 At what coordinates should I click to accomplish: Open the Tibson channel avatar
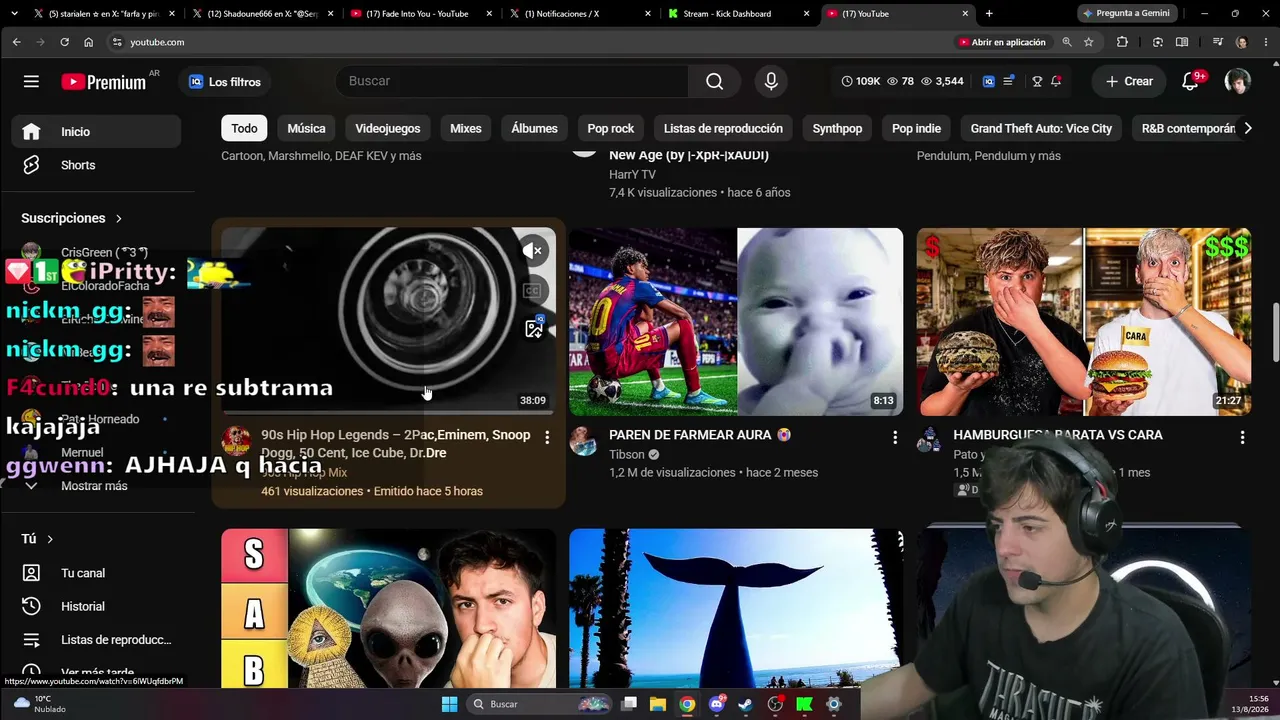point(583,441)
